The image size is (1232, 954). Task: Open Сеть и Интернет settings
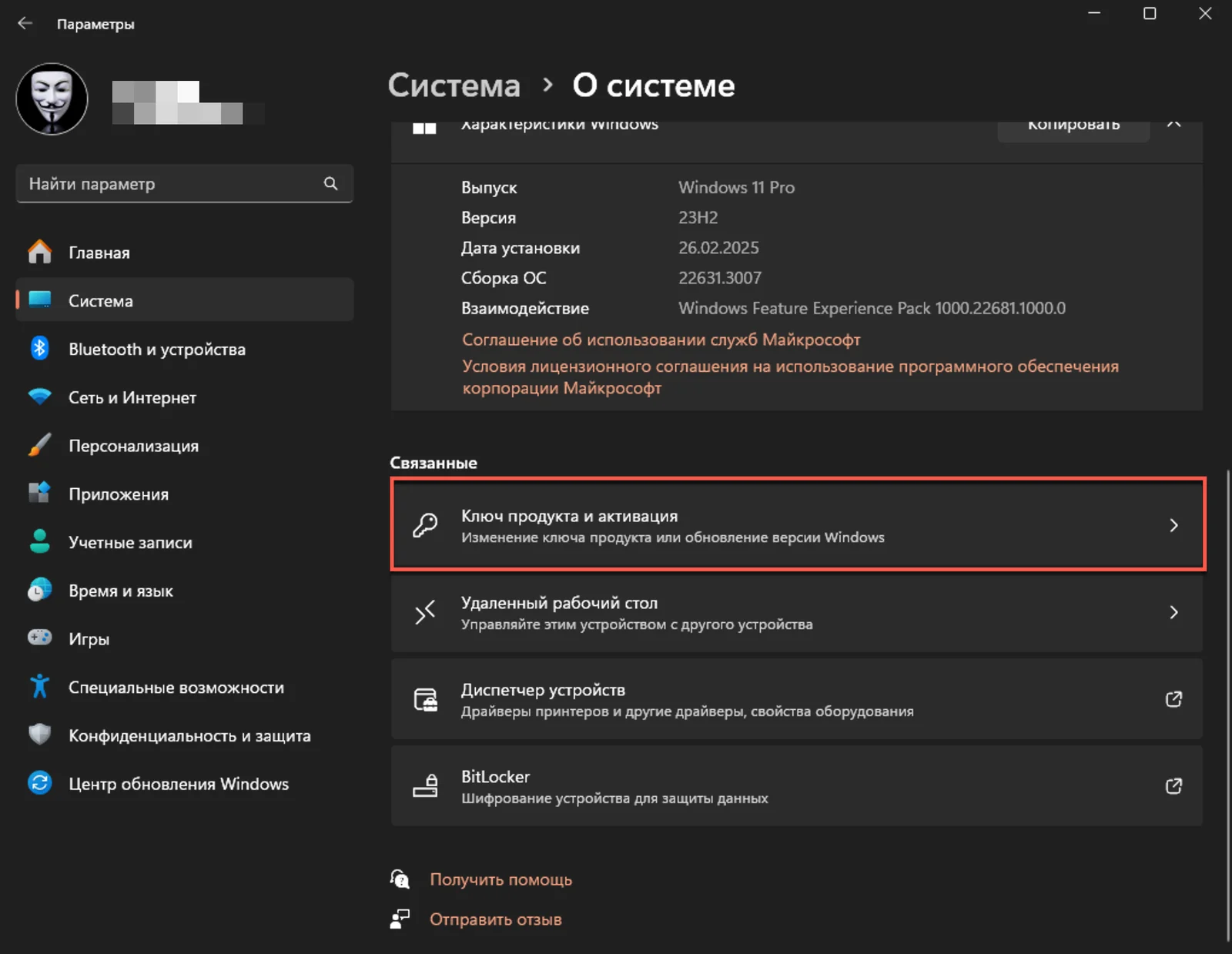185,397
